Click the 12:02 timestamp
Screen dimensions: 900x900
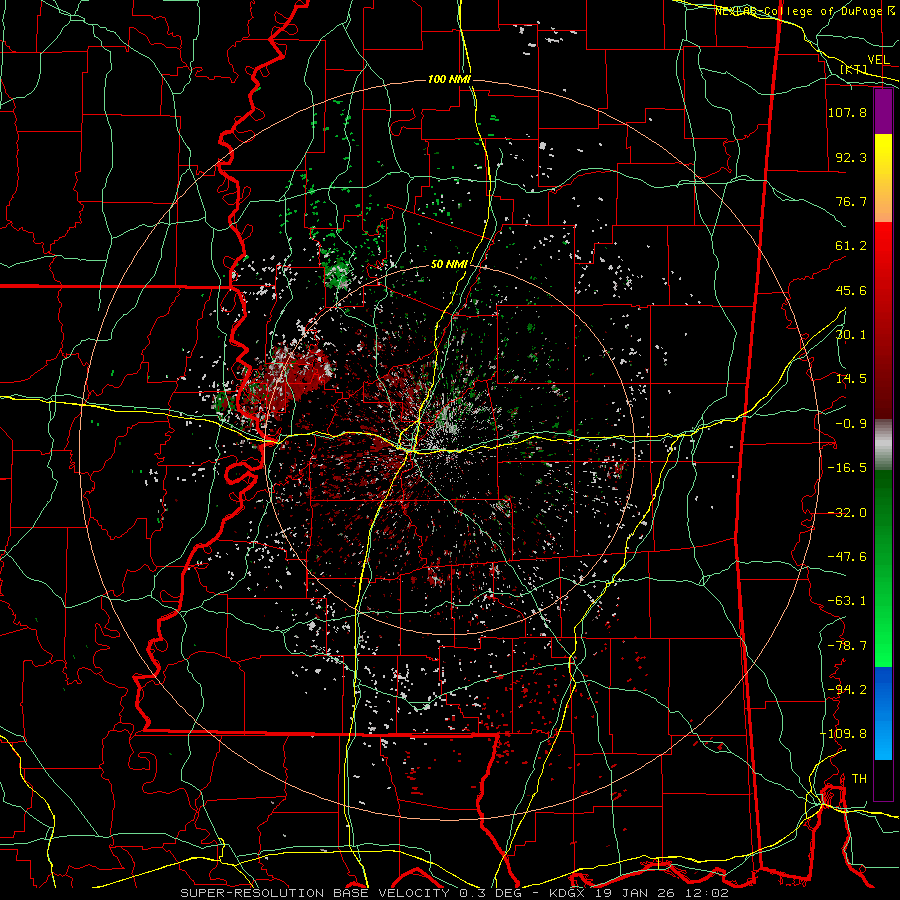[707, 893]
